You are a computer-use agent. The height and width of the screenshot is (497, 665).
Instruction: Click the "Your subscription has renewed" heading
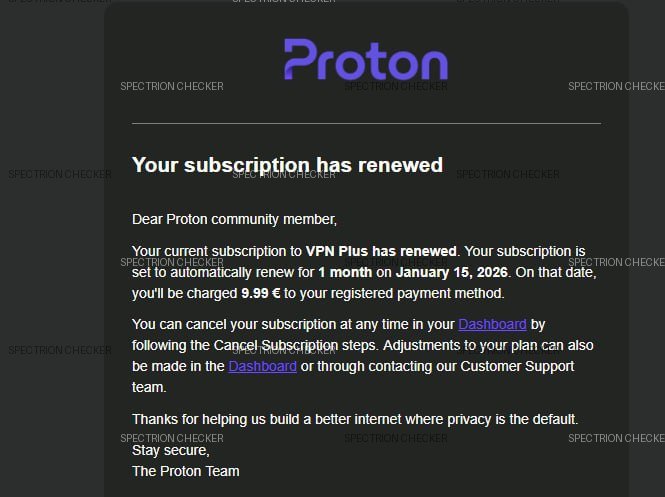coord(287,165)
